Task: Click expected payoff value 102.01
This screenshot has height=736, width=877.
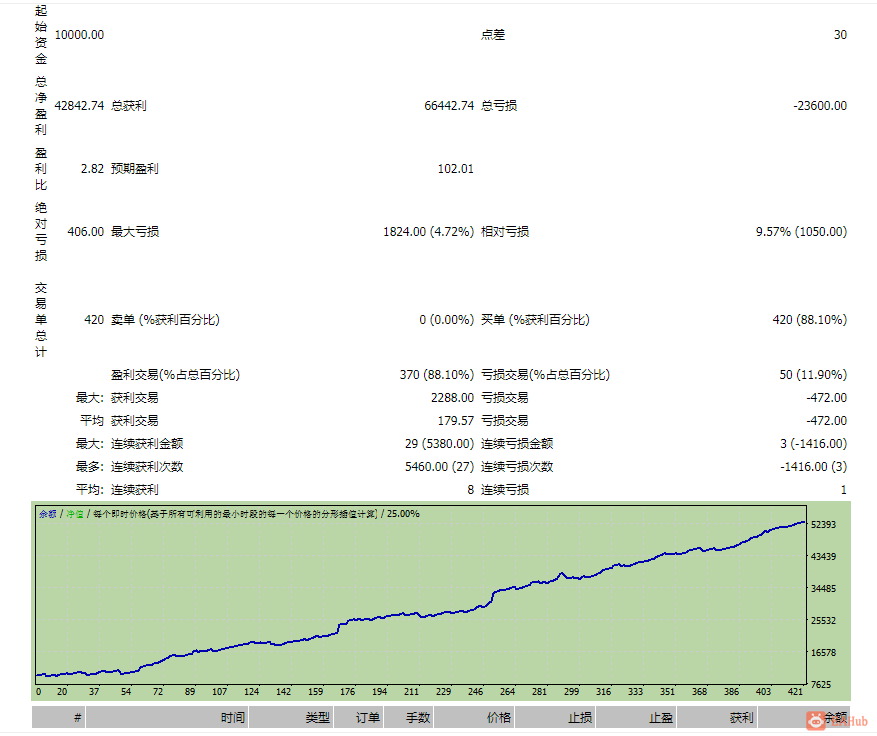Action: click(x=456, y=169)
